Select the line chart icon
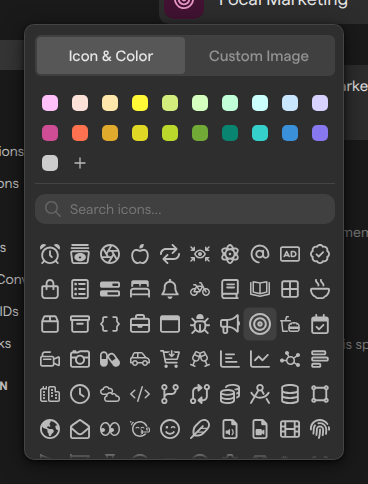368x484 pixels. click(x=260, y=359)
